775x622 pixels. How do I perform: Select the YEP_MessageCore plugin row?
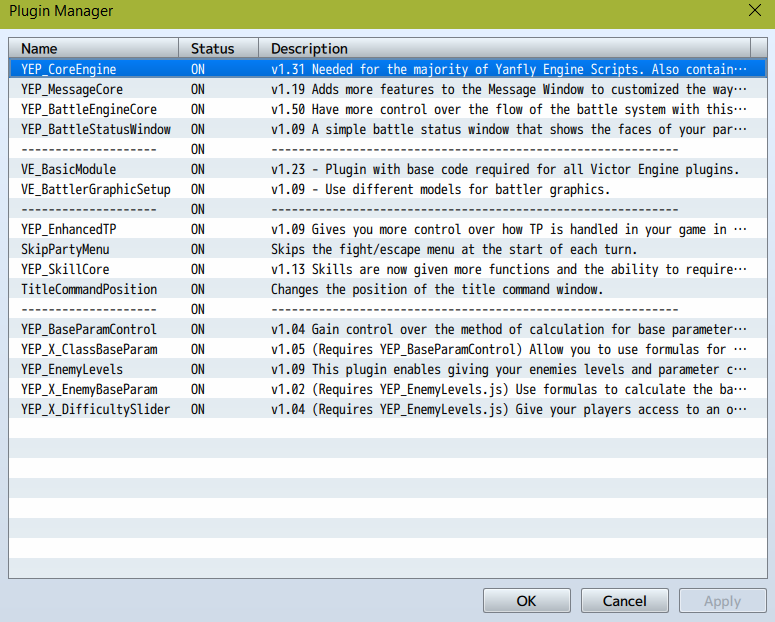click(x=388, y=89)
